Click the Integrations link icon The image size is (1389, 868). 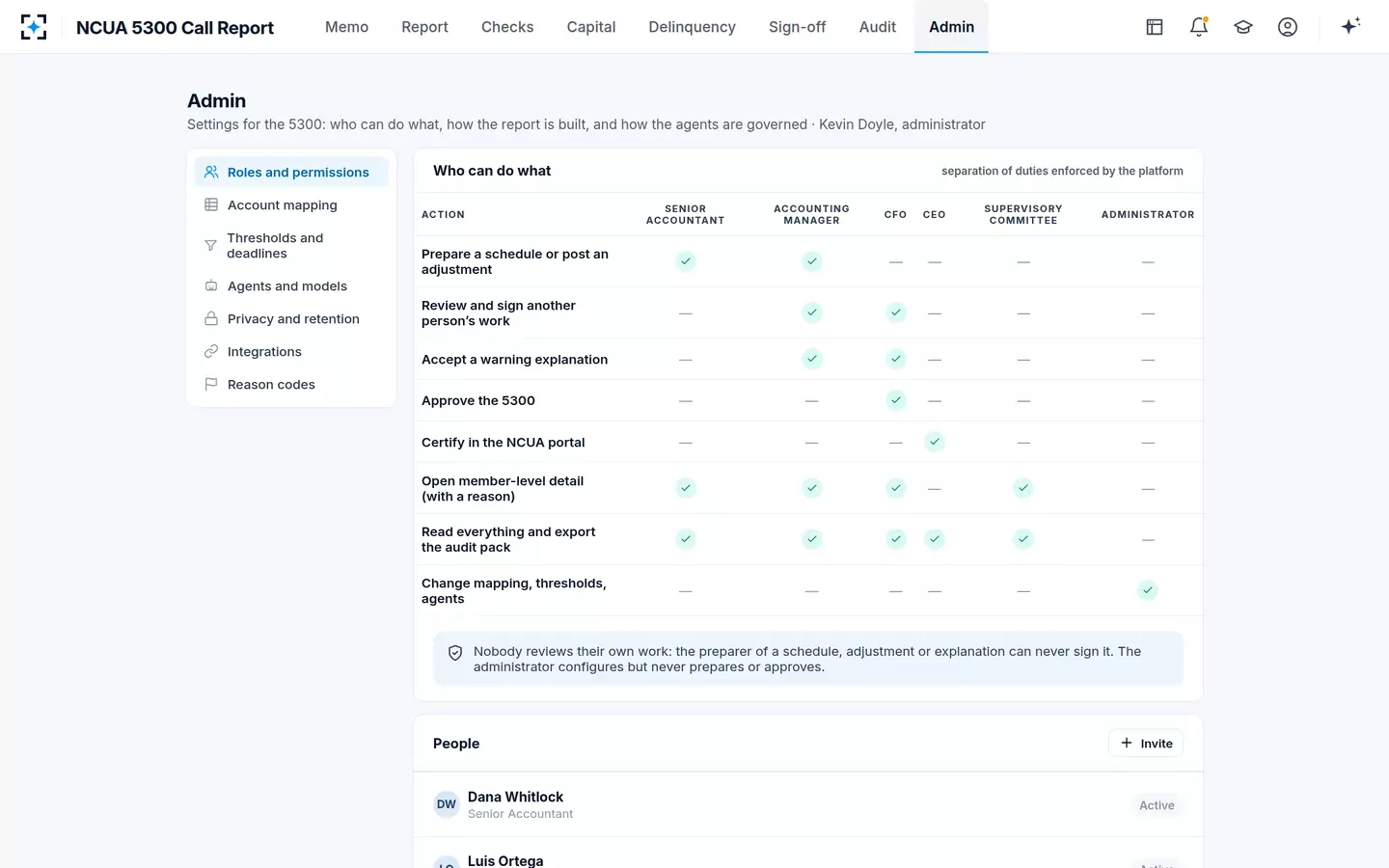click(211, 351)
